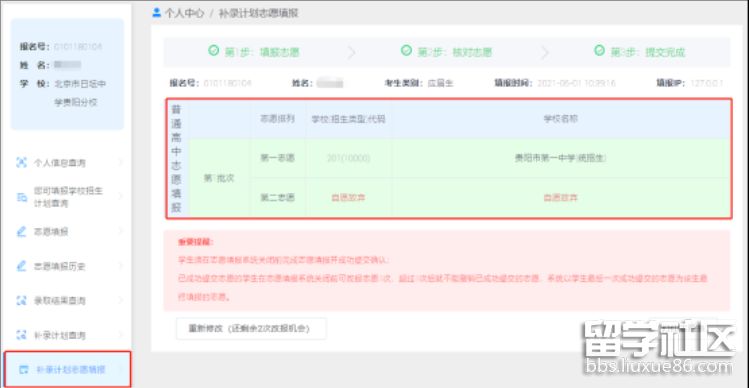This screenshot has width=749, height=388.
Task: Expand the 补录计划志愿填报 chevron
Action: coord(120,369)
